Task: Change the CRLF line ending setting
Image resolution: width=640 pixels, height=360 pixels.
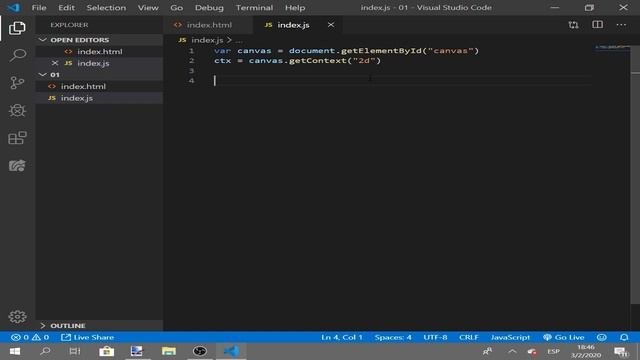Action: pos(469,338)
